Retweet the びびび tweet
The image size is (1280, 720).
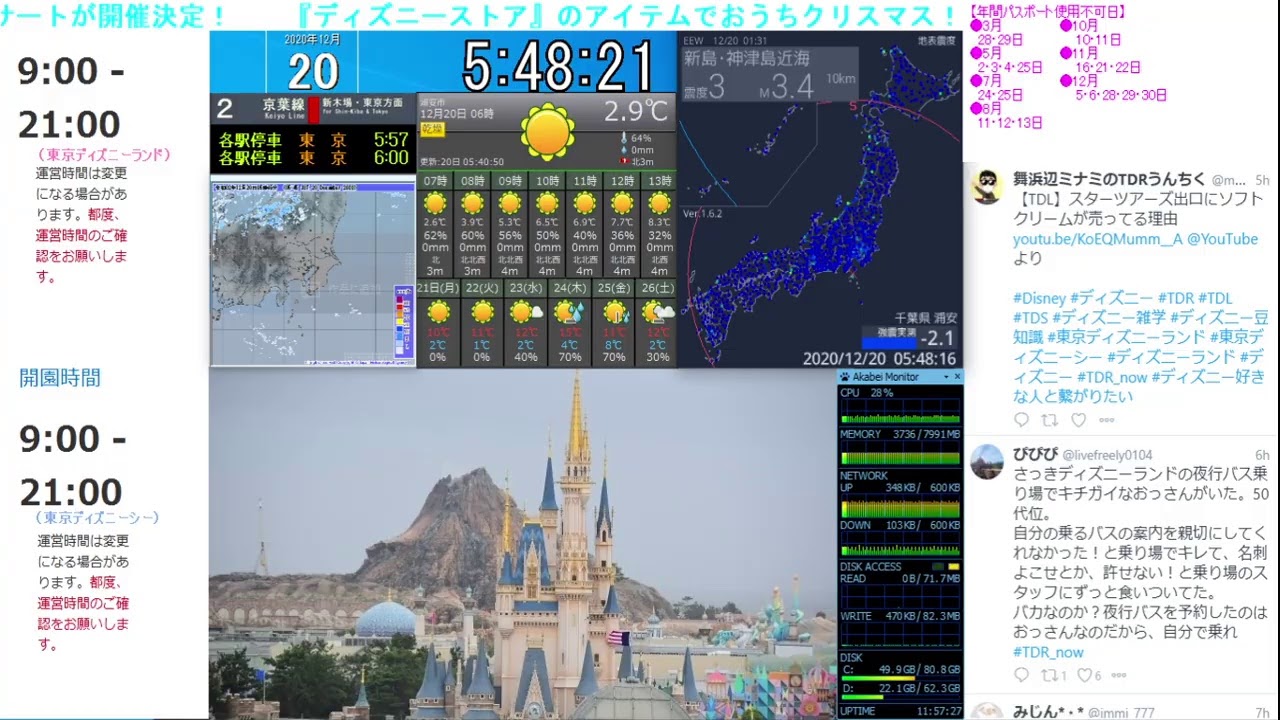click(x=1050, y=676)
